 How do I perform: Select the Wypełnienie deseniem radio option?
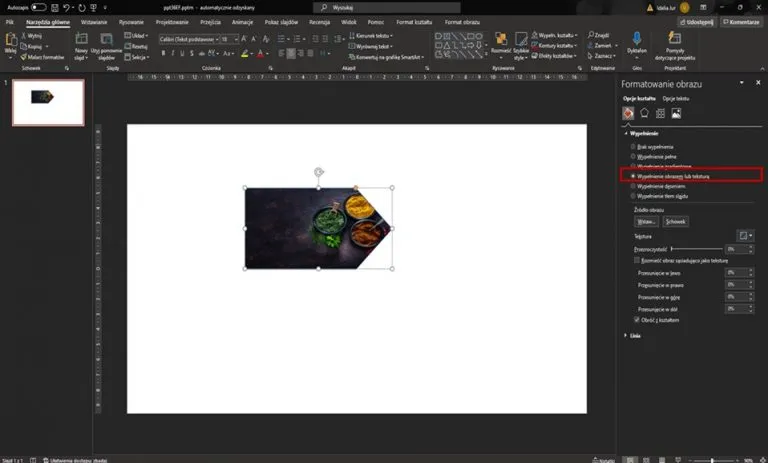(x=632, y=186)
